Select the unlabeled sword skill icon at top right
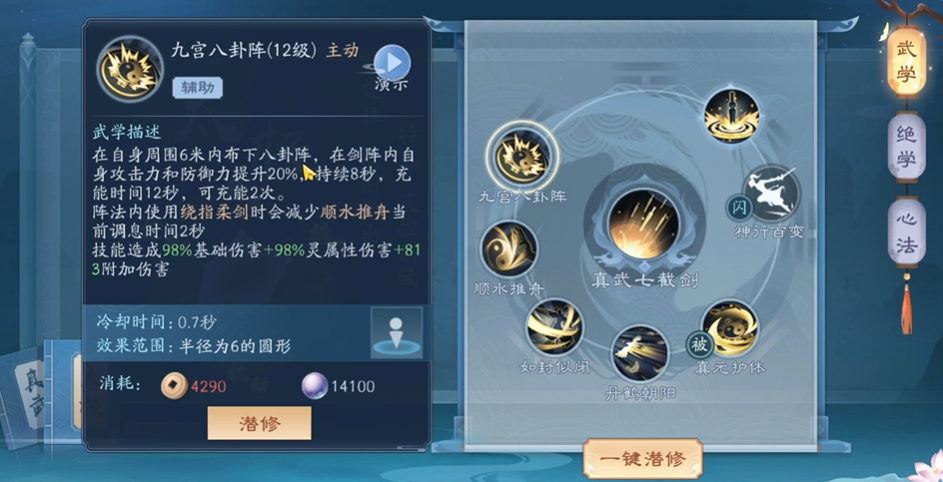 point(731,116)
